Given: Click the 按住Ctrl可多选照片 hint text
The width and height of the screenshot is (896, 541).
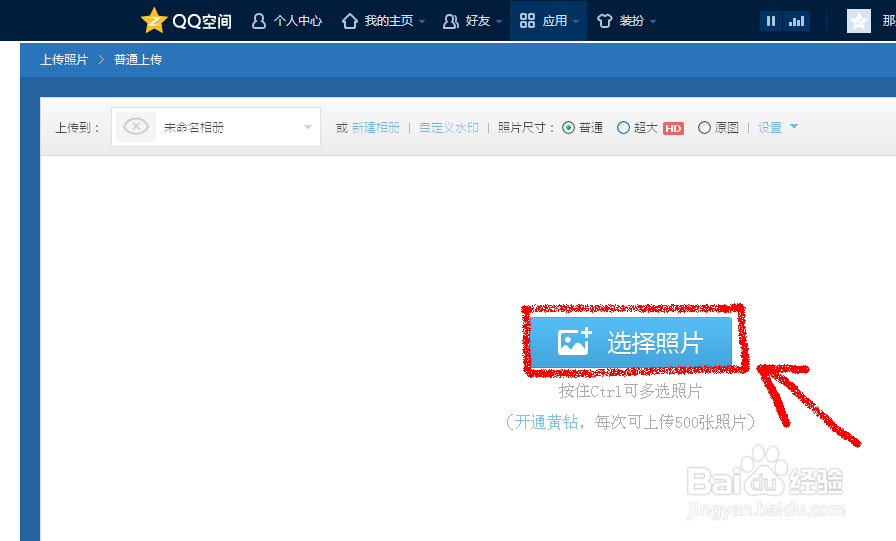Looking at the screenshot, I should click(630, 391).
